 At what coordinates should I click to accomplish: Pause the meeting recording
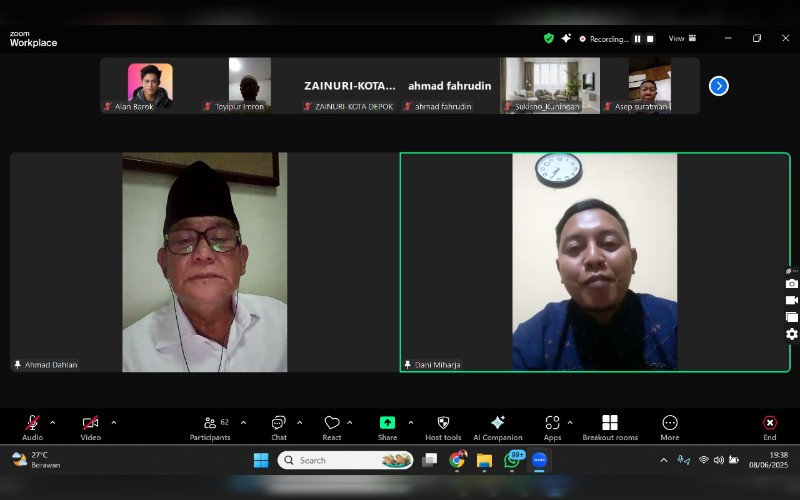coord(637,39)
